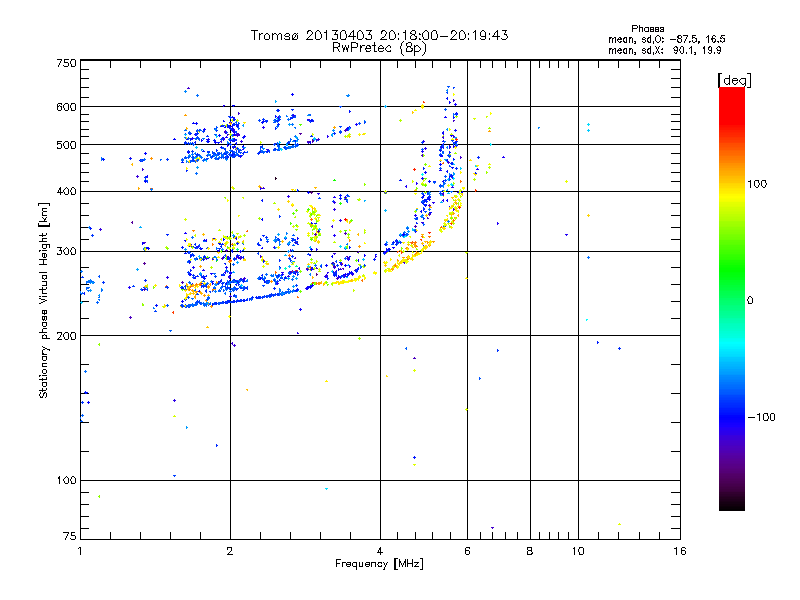
Task: Click the black bottom of the phase colorbar
Action: pyautogui.click(x=732, y=503)
